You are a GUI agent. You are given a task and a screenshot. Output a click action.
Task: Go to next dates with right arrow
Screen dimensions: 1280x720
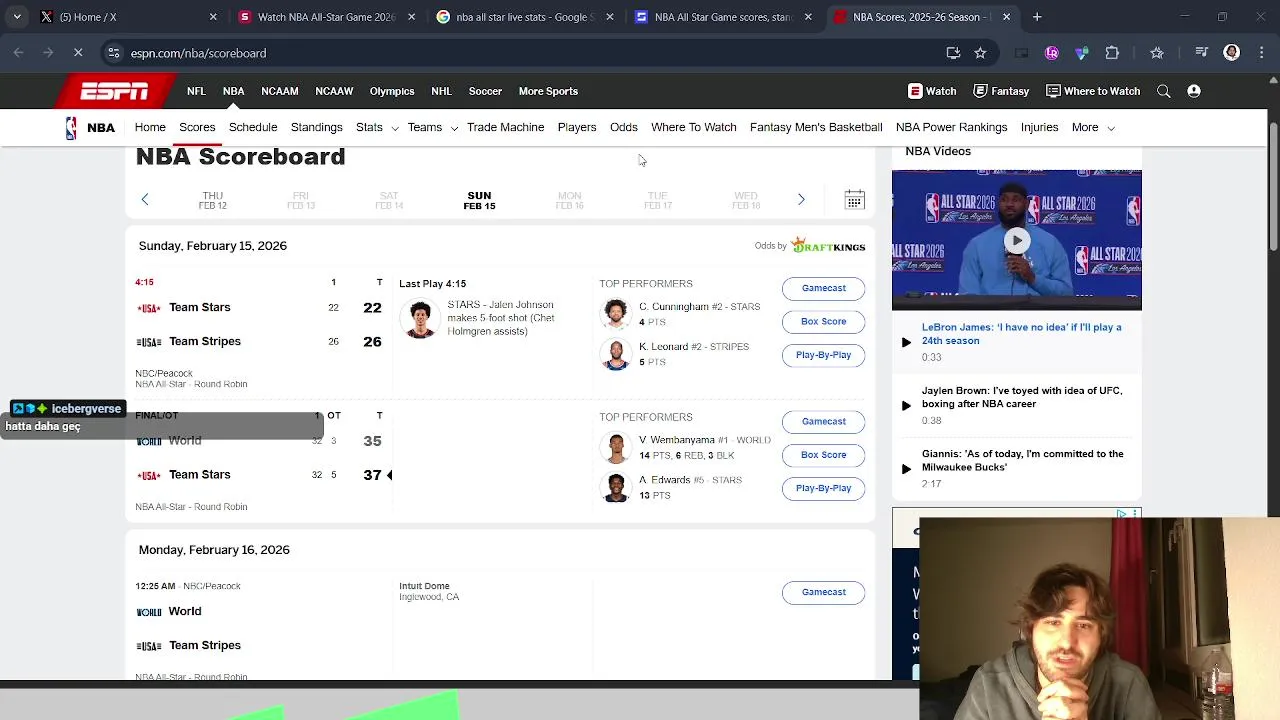[x=801, y=200]
